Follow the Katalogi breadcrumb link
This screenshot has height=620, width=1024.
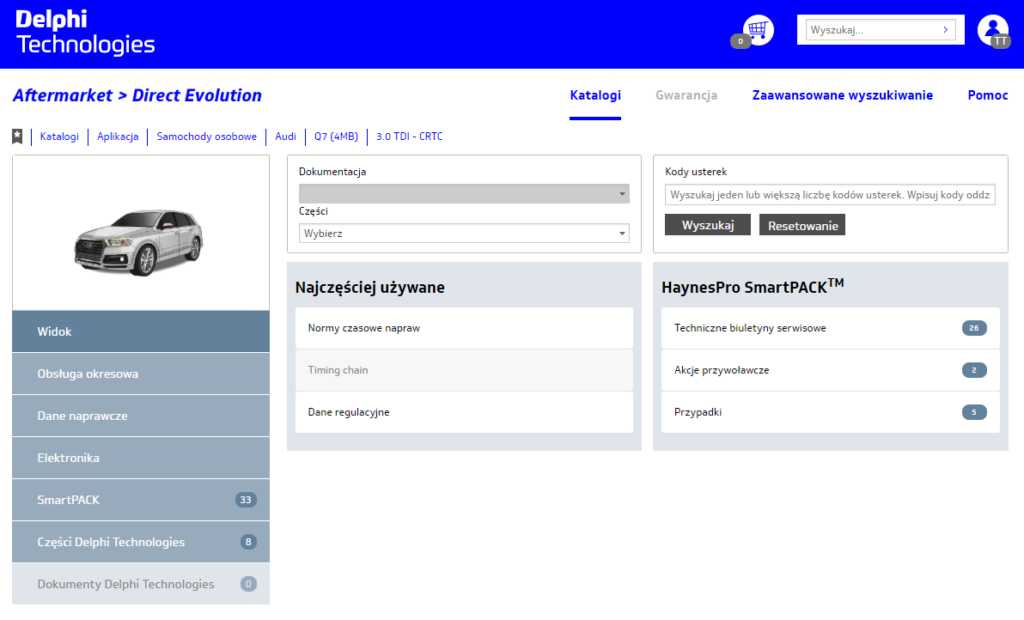[x=59, y=137]
